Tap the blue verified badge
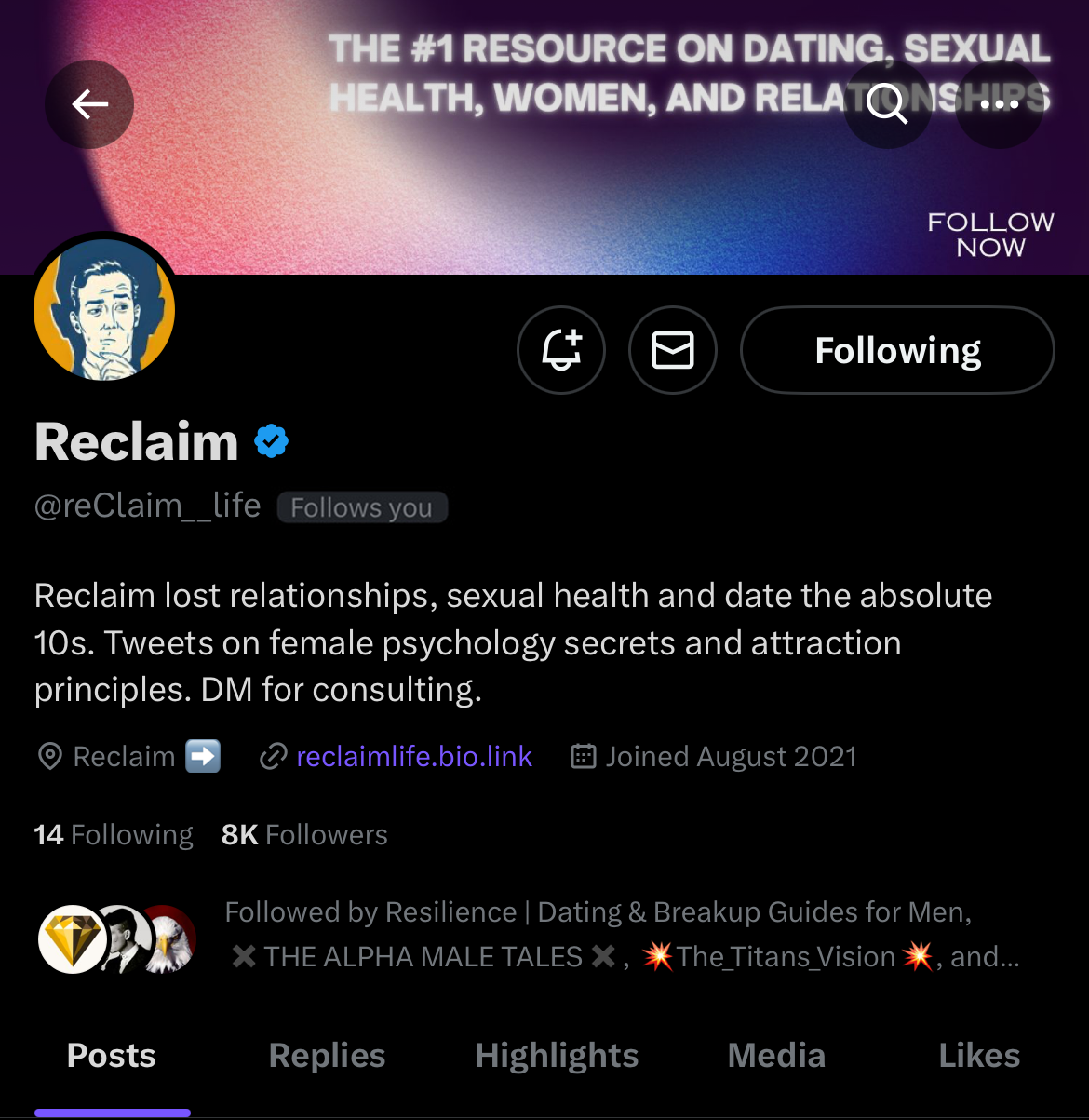Screen dimensions: 1089x1120 (x=272, y=440)
